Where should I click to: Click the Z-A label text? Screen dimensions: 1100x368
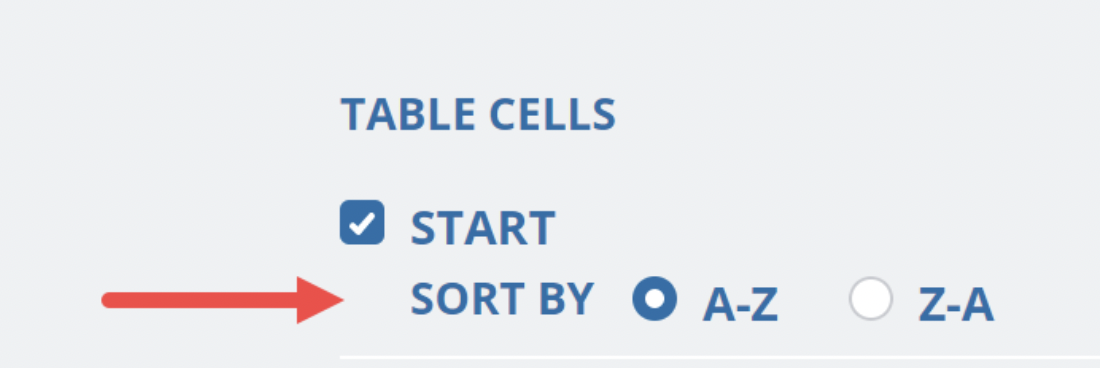point(956,305)
